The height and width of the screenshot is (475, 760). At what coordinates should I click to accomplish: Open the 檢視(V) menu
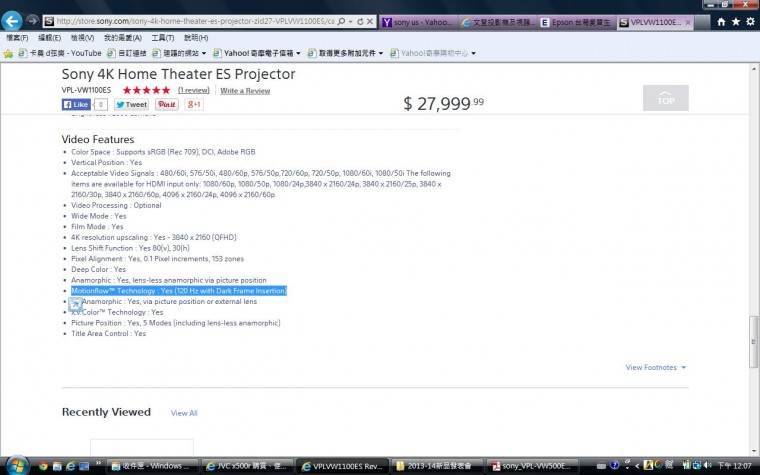pos(82,38)
